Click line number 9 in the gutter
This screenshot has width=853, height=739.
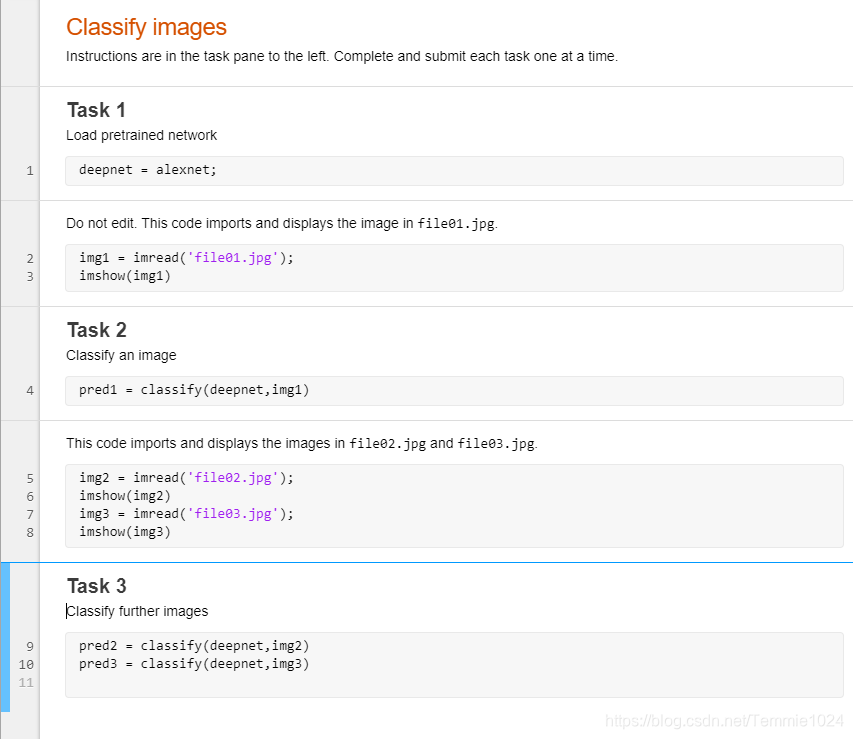[30, 647]
